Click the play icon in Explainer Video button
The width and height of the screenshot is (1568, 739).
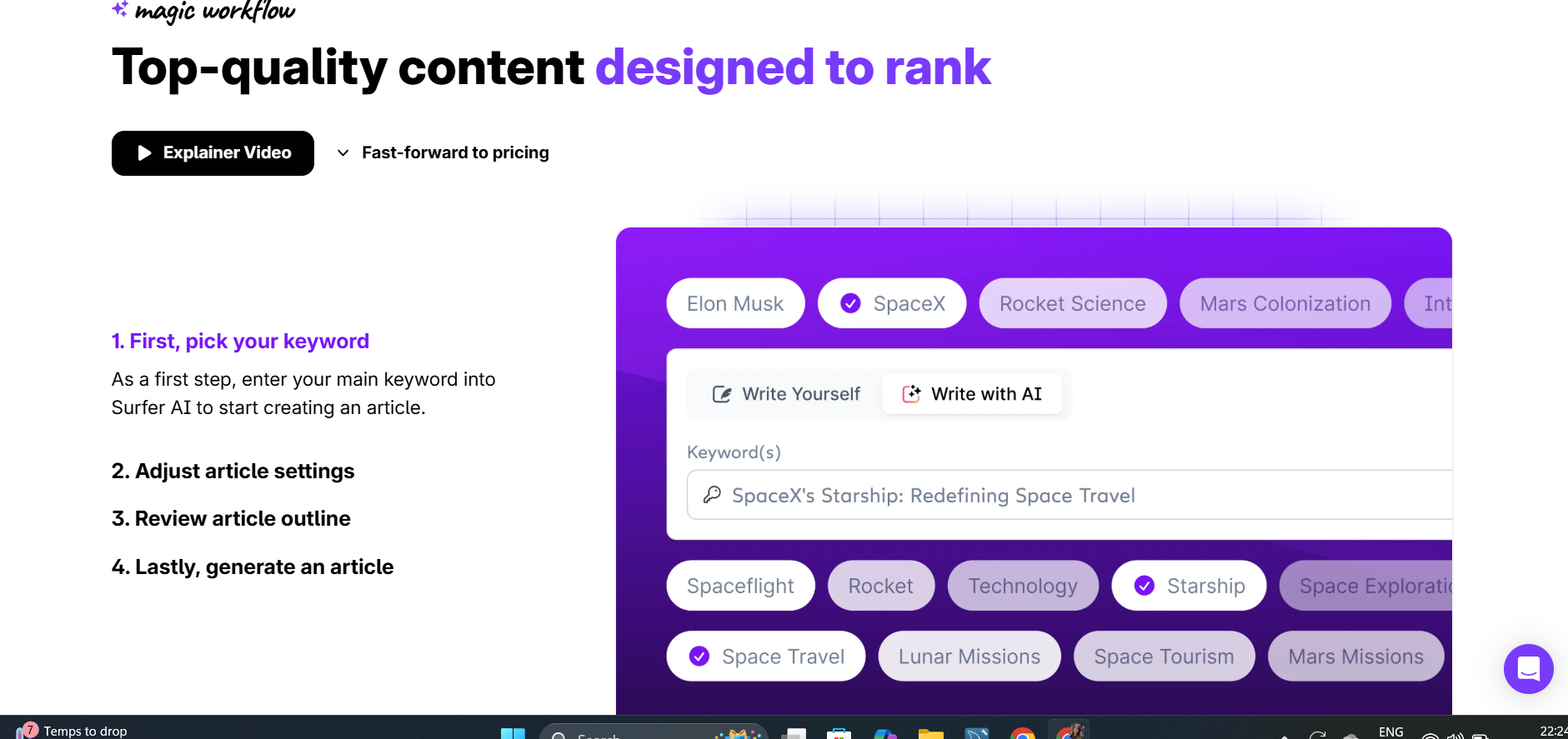[x=144, y=153]
